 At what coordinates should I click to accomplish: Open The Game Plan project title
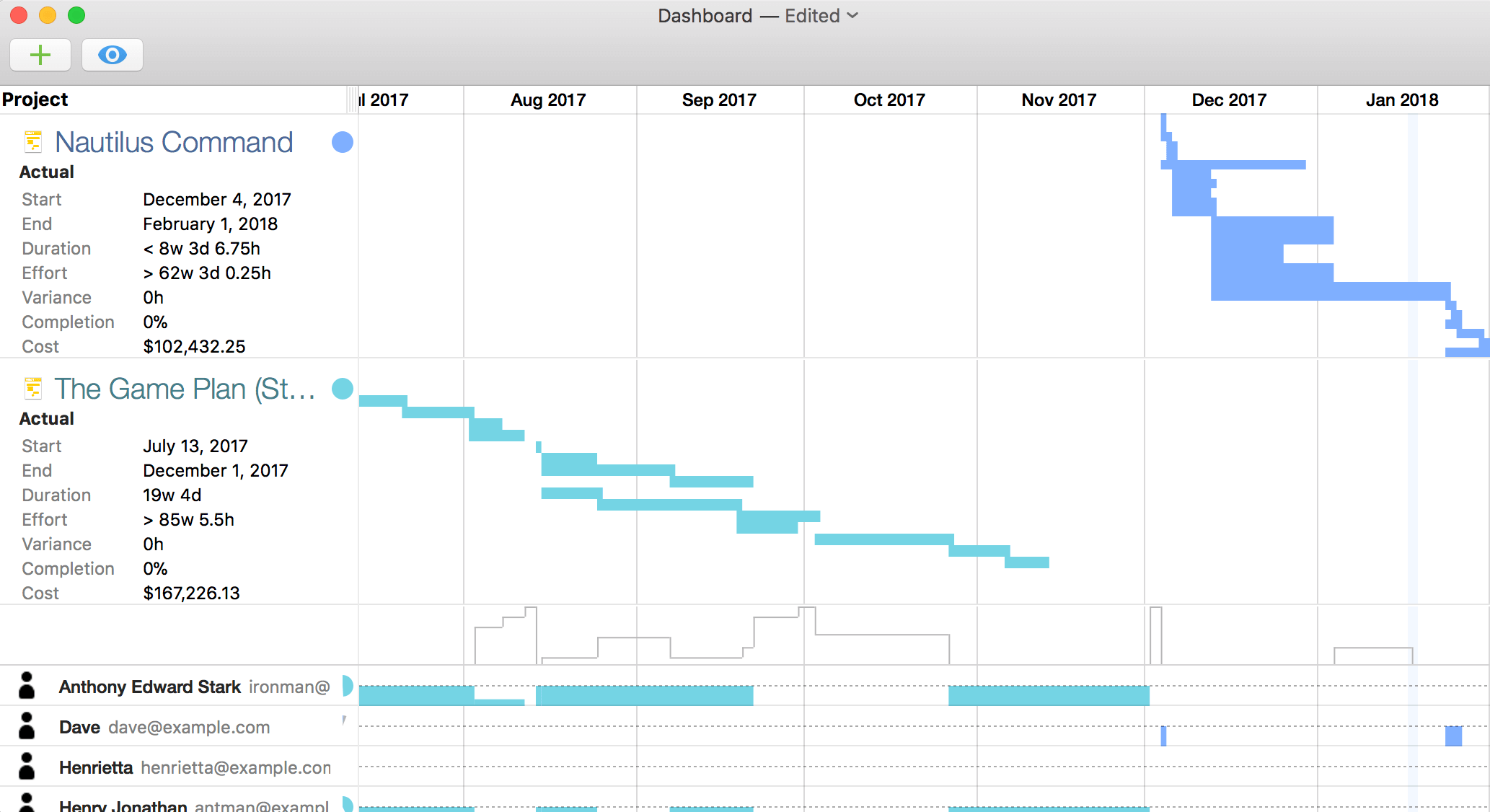click(185, 389)
